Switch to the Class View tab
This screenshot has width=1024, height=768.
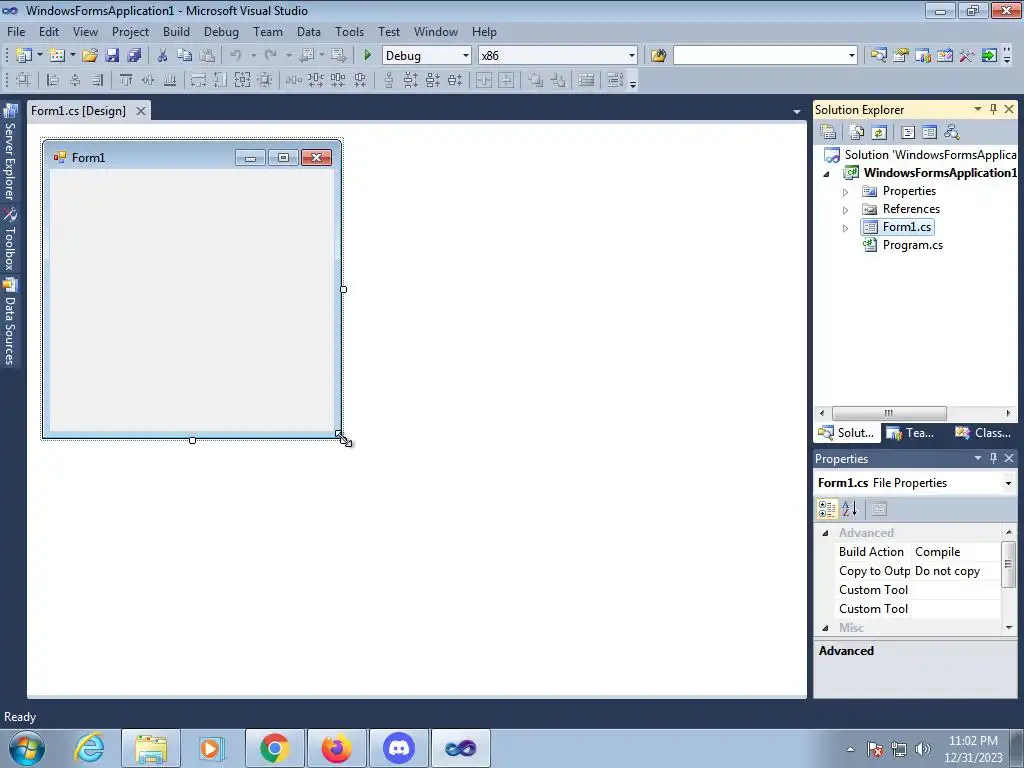(x=982, y=432)
